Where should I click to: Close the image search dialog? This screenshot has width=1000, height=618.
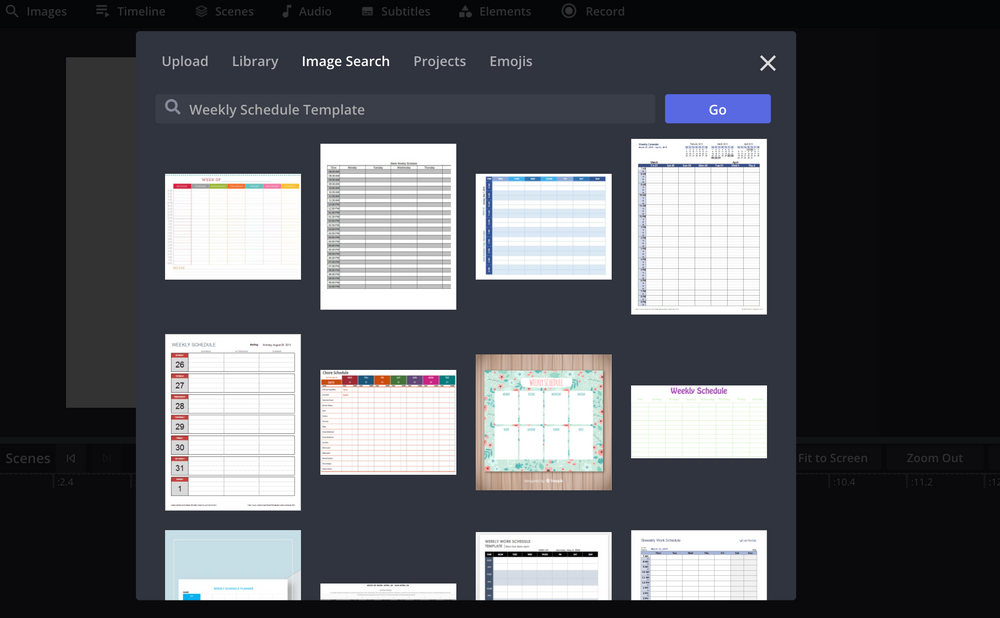coord(767,63)
